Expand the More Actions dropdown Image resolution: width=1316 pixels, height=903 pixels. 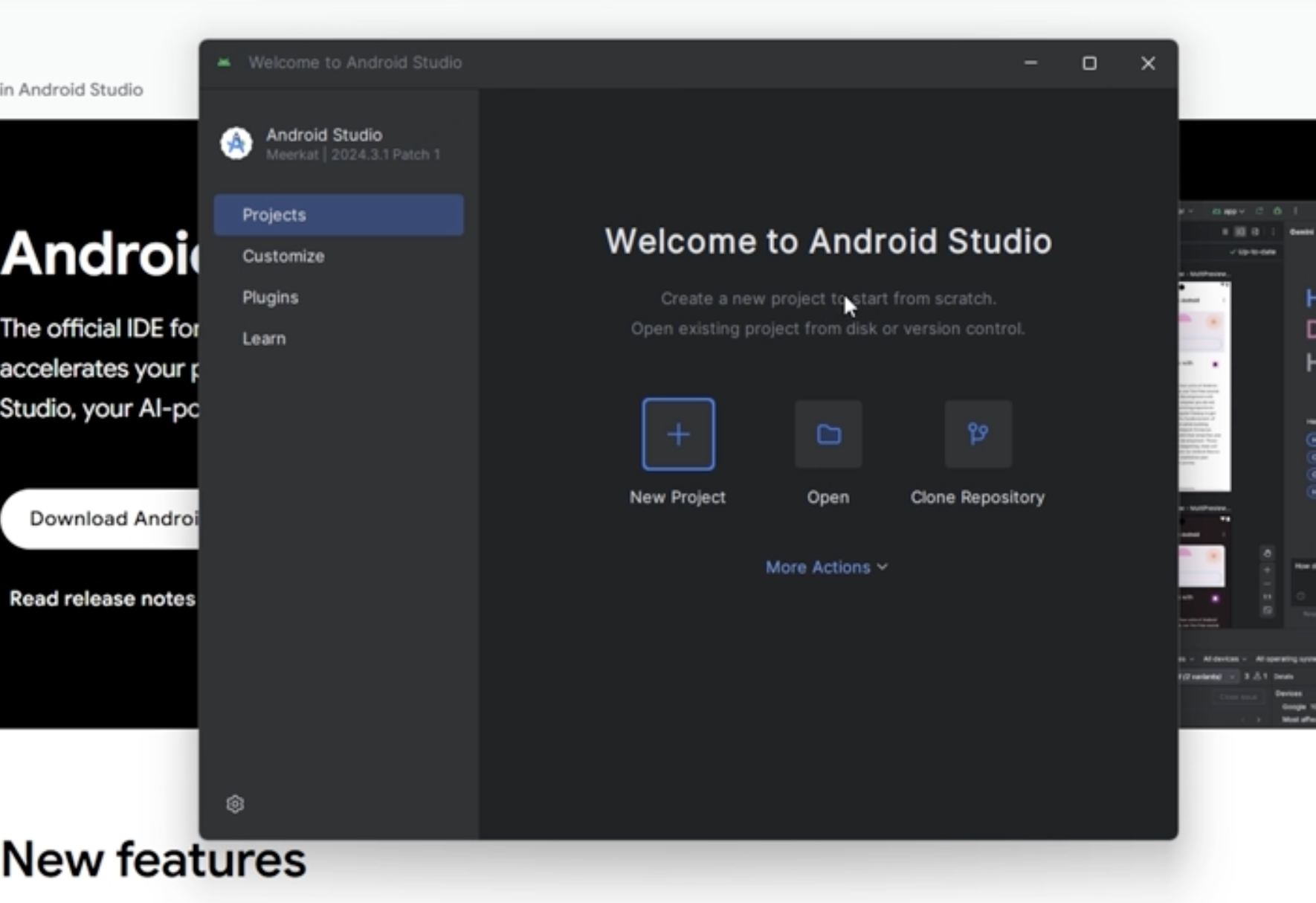[827, 567]
